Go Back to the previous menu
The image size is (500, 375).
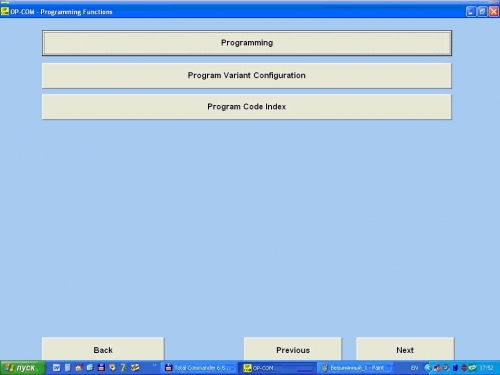[x=103, y=349]
